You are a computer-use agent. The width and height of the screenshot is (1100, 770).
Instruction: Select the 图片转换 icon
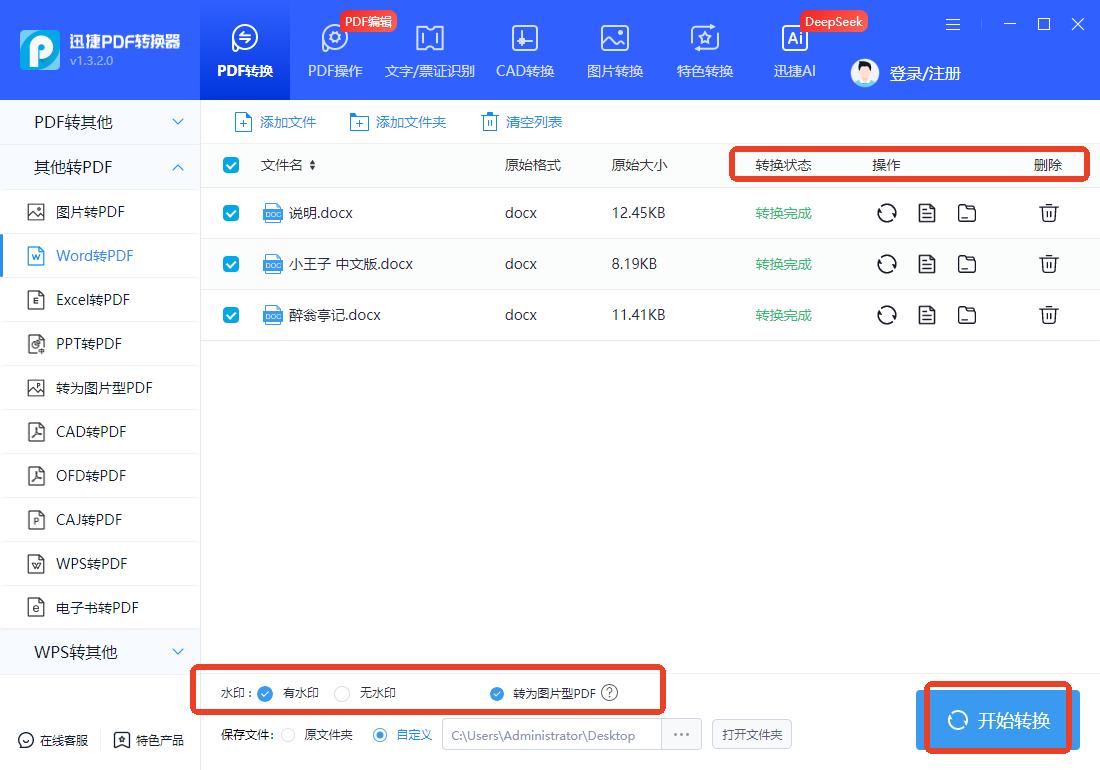click(614, 50)
